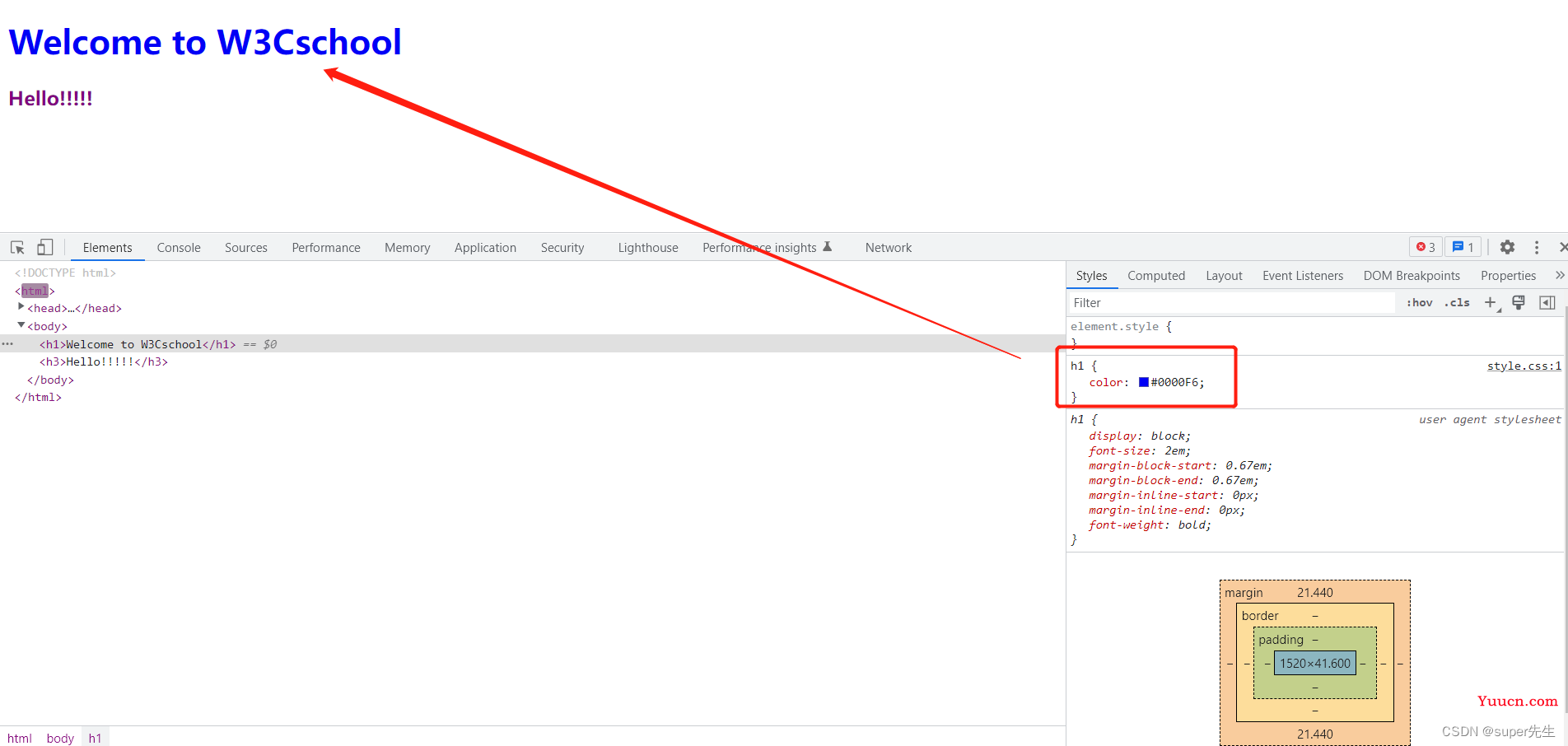Open the Security tab
Viewport: 1568px width, 746px height.
[562, 248]
